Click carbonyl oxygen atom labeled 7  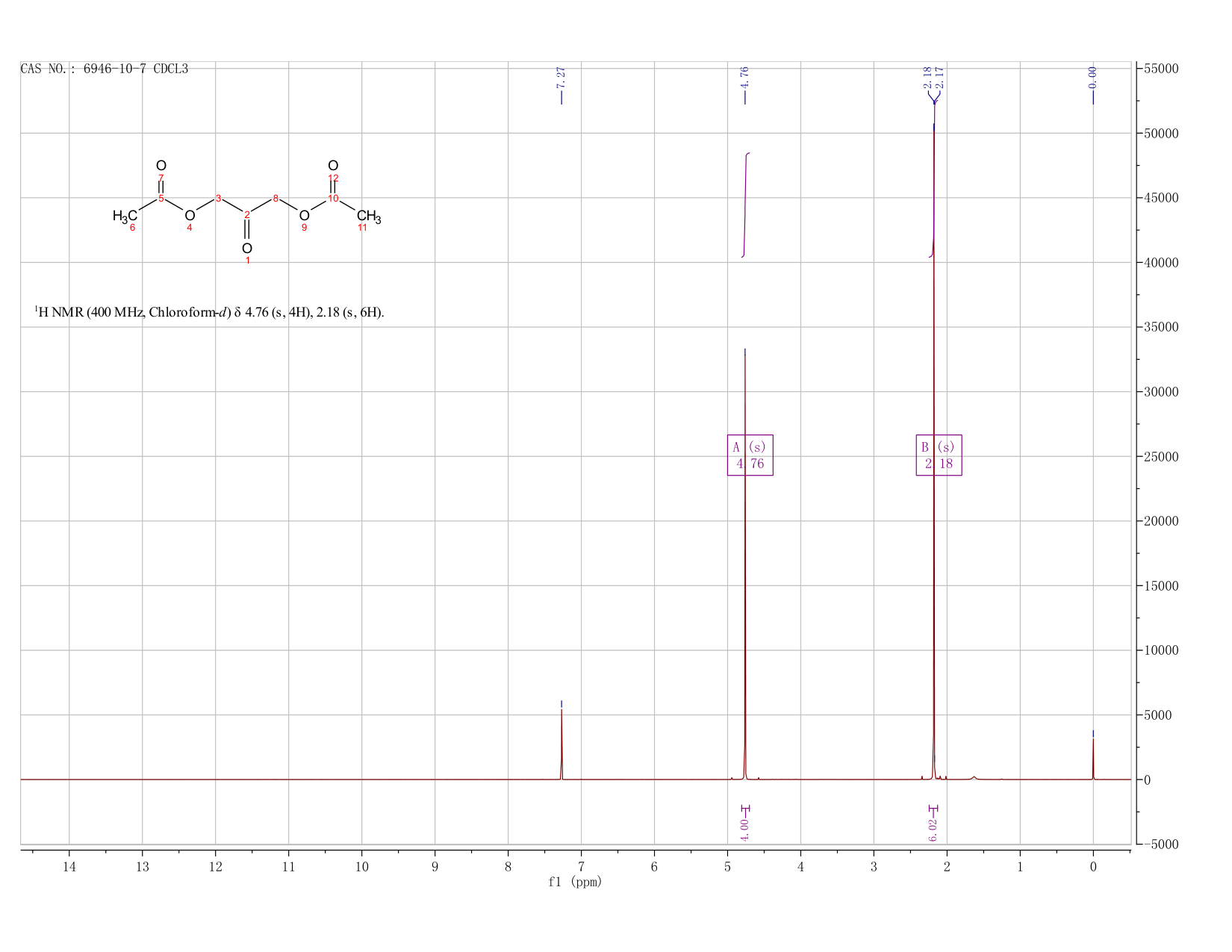[161, 166]
